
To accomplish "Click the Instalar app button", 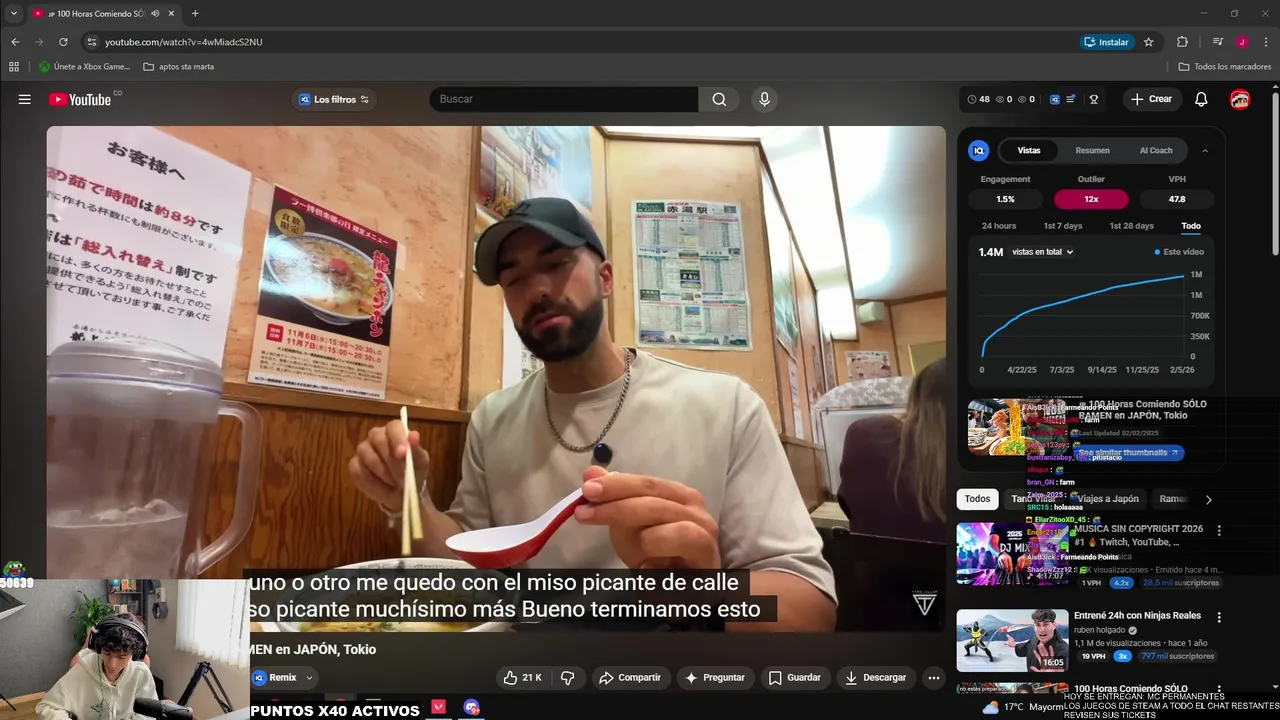I will point(1106,42).
